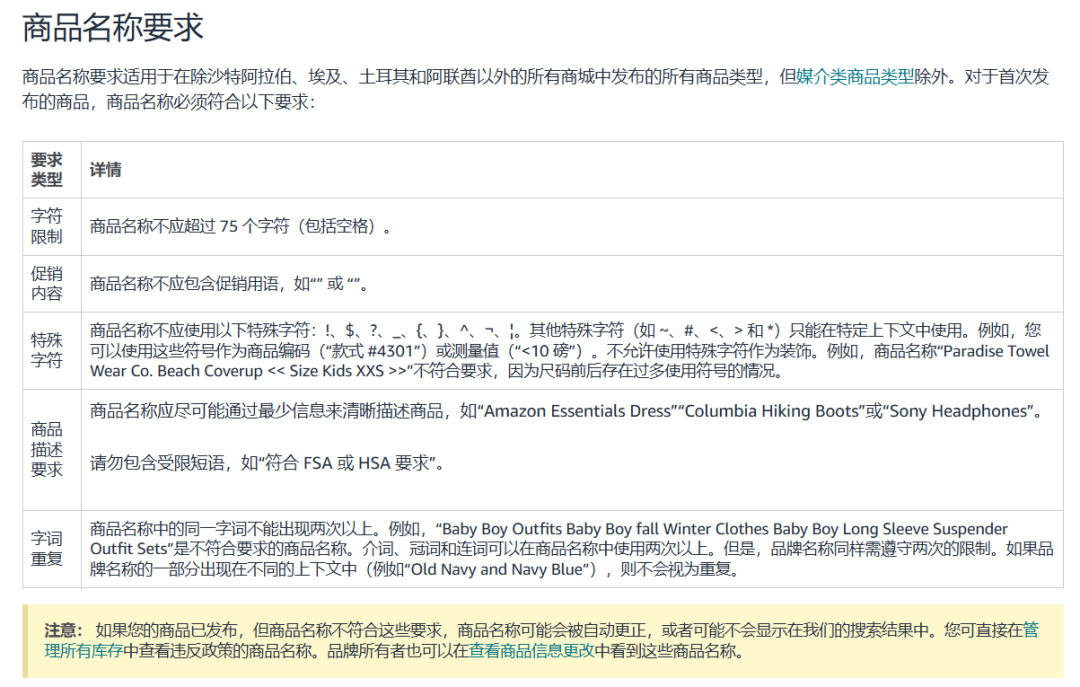Viewport: 1080px width, 687px height.
Task: Open the 查看商品信息更改 link
Action: click(x=531, y=650)
